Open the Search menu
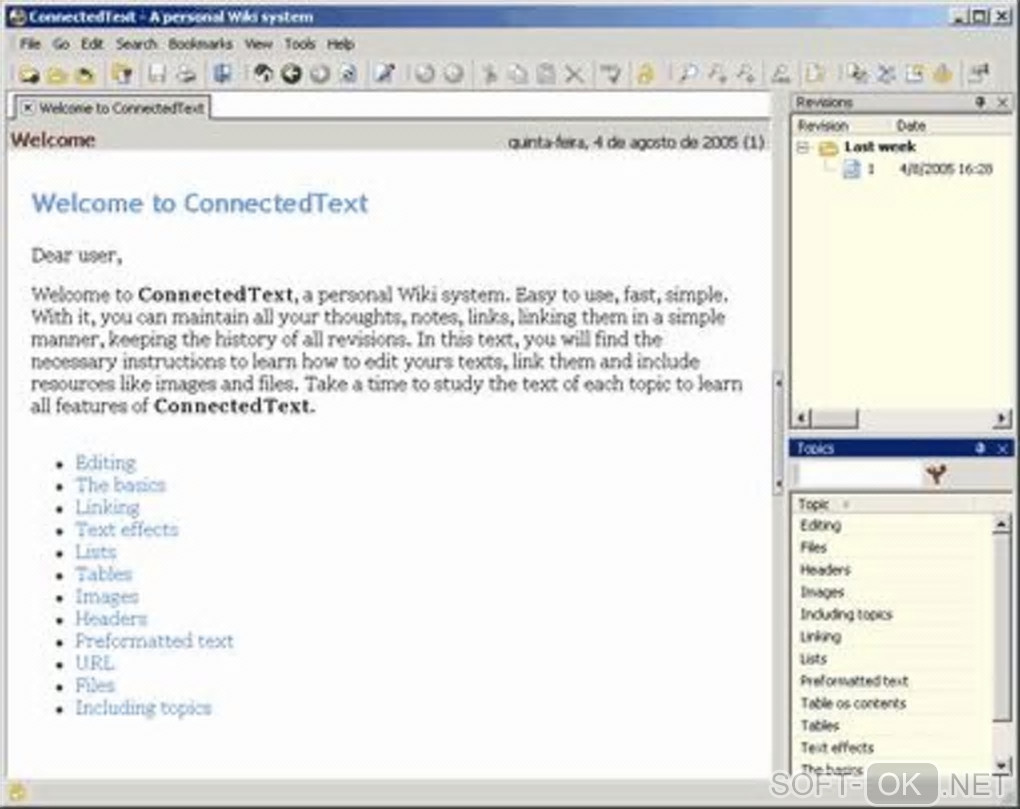The height and width of the screenshot is (809, 1020). pyautogui.click(x=137, y=44)
